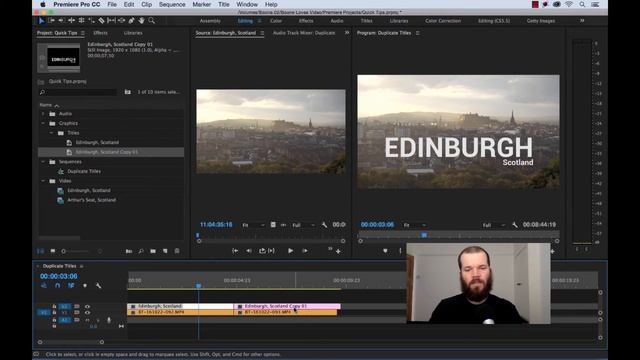
Task: Select the Ripple Edit tool
Action: [x=71, y=20]
